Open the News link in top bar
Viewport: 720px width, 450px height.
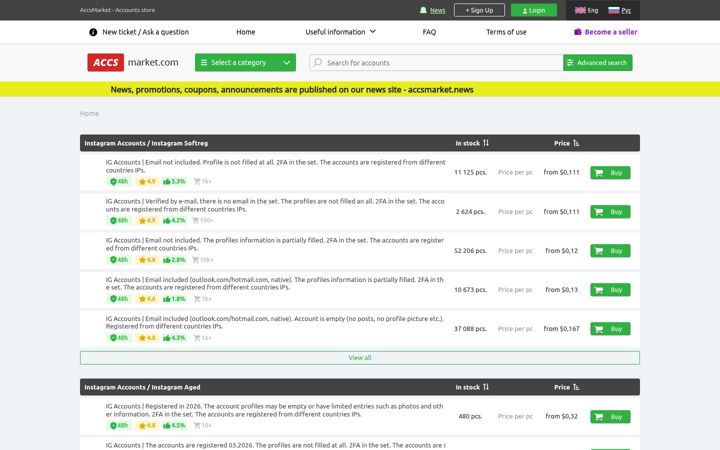pos(437,10)
